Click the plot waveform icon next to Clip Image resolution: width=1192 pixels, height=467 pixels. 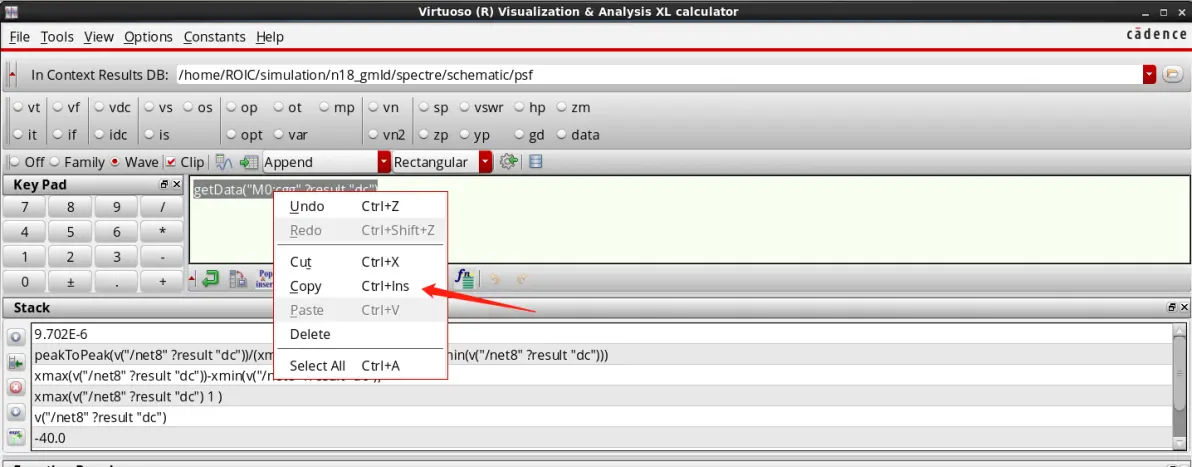pyautogui.click(x=224, y=162)
